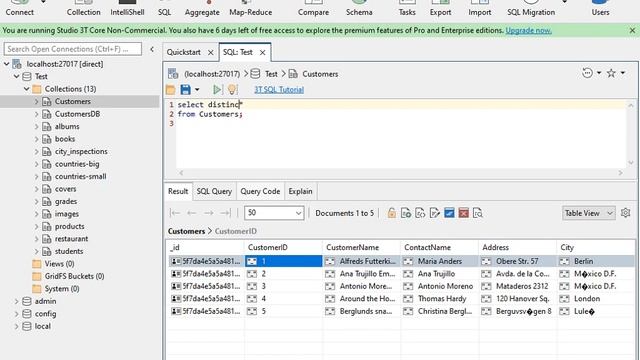Click the blue edit field icon in result toolbar
640x360 pixels.
pos(449,213)
